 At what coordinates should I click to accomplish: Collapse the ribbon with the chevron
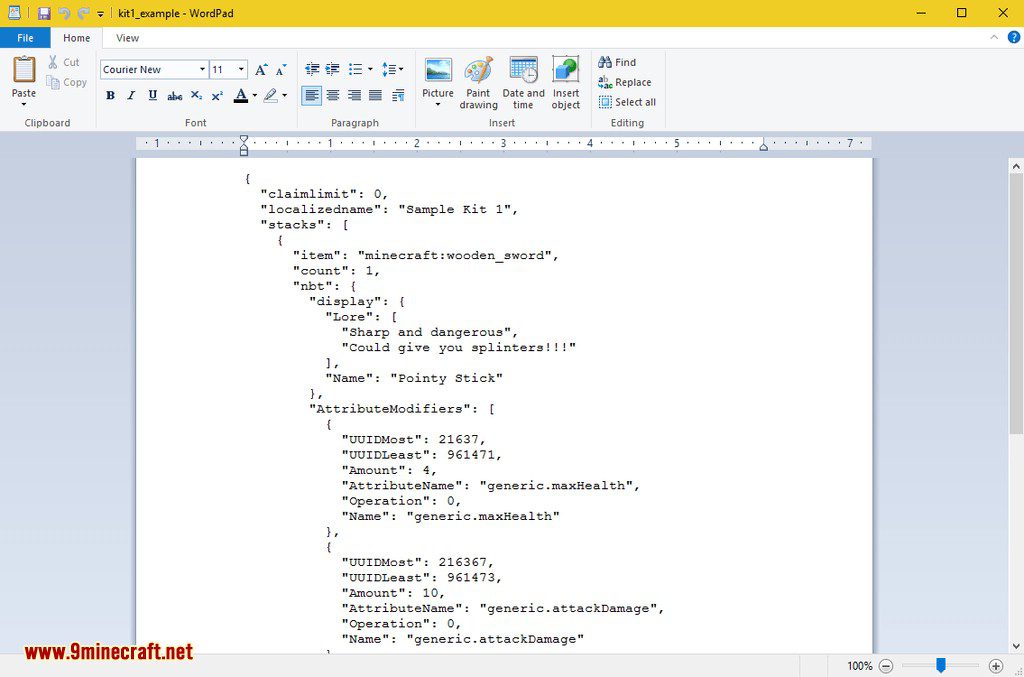click(994, 37)
